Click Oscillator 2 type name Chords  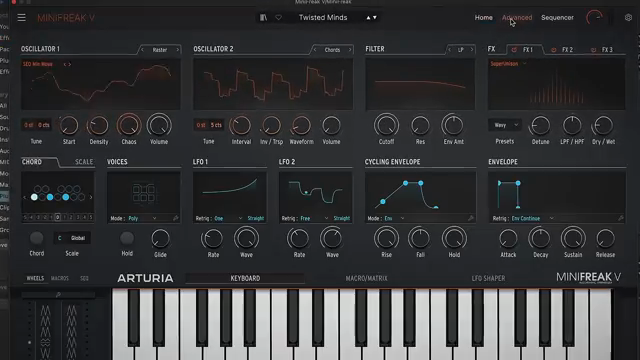(x=332, y=50)
